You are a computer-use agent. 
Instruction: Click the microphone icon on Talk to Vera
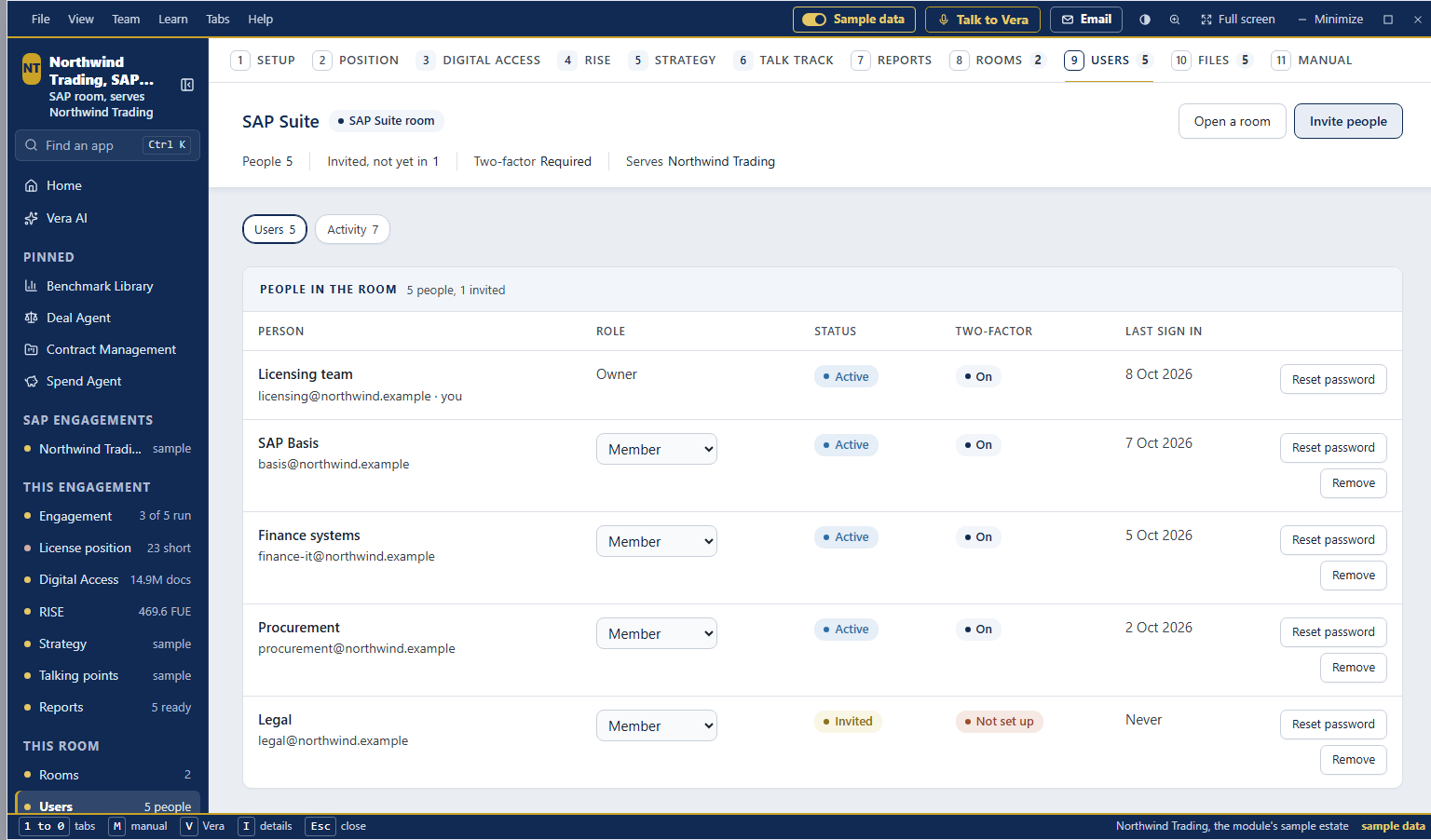pos(944,20)
